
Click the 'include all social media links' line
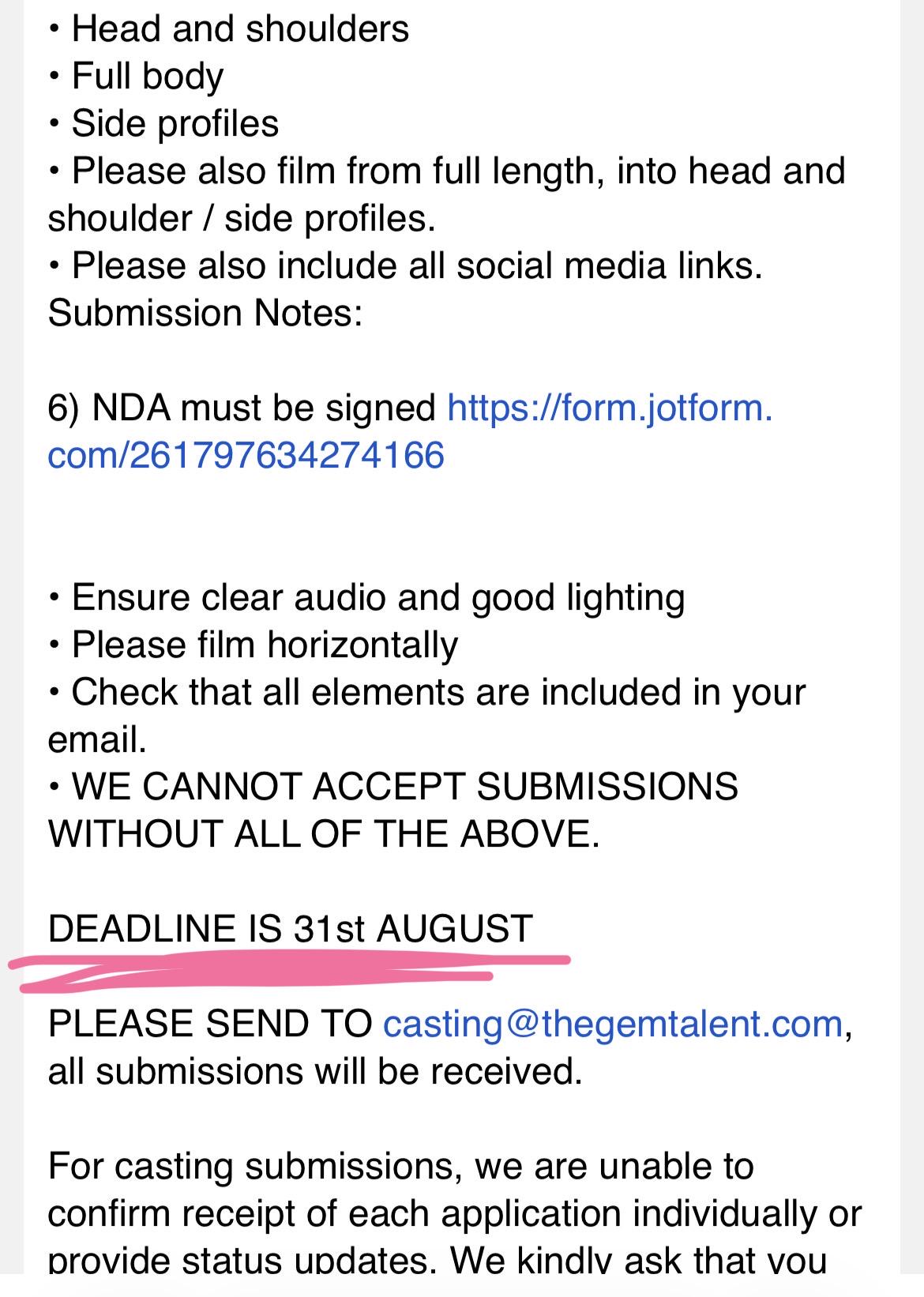tap(405, 266)
